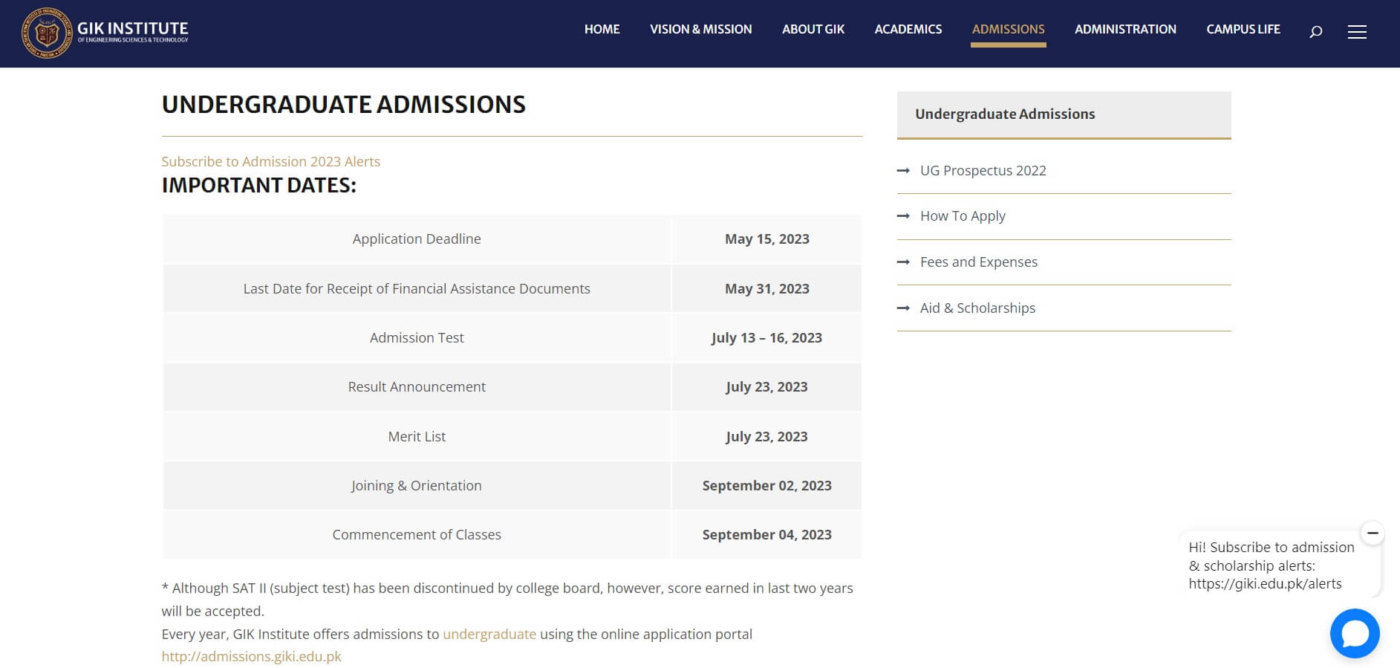Open the ABOUT GIK menu item

point(813,29)
